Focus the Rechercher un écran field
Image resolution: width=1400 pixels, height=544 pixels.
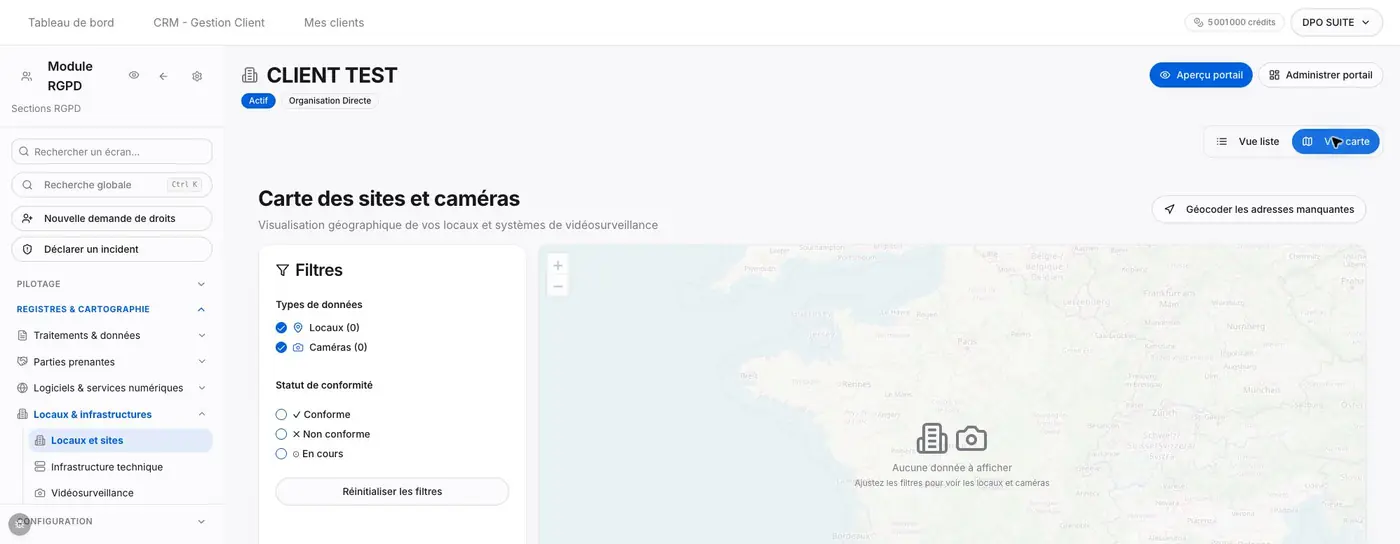[x=112, y=152]
